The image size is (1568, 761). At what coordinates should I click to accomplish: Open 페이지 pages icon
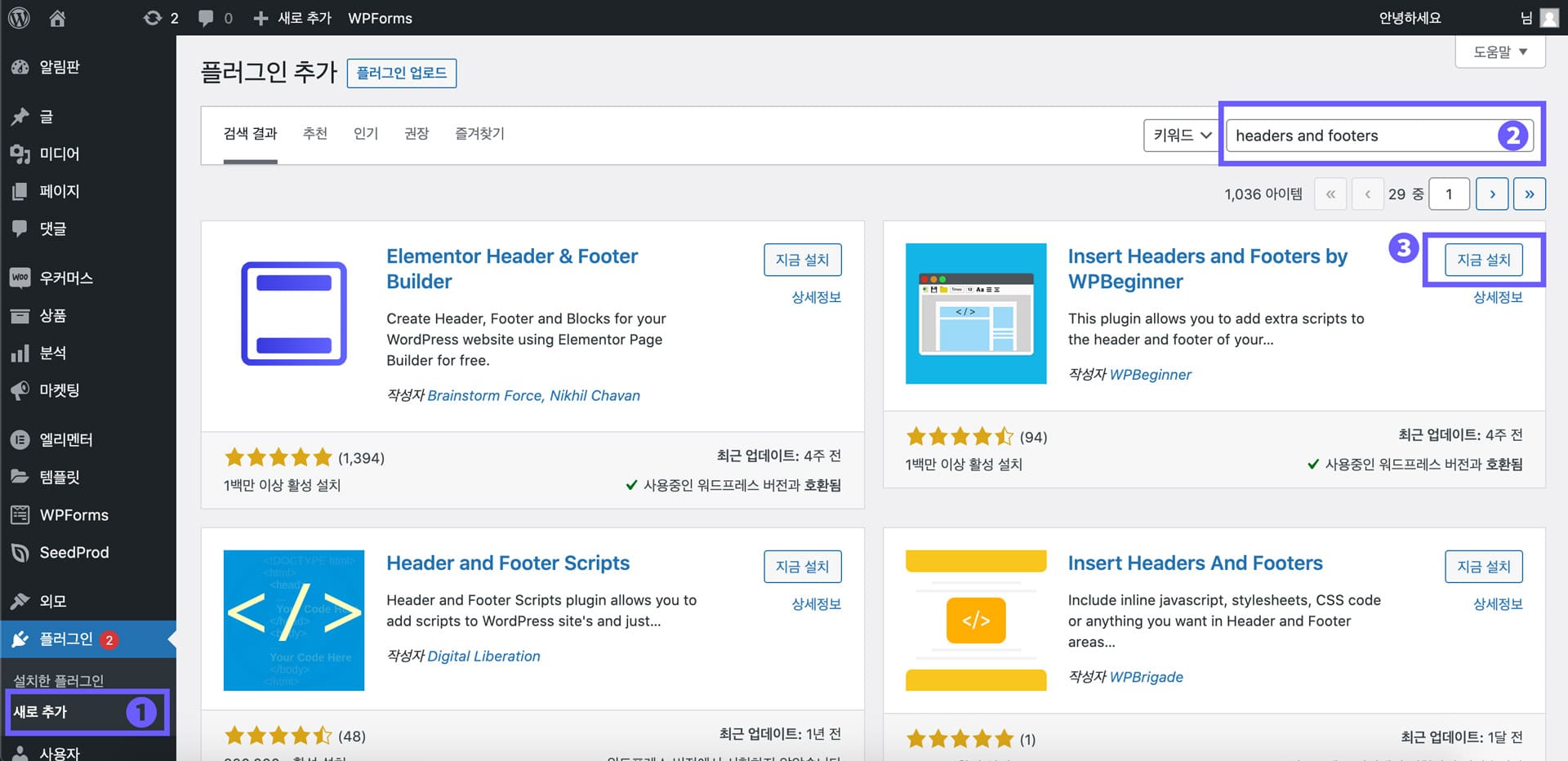(x=20, y=191)
